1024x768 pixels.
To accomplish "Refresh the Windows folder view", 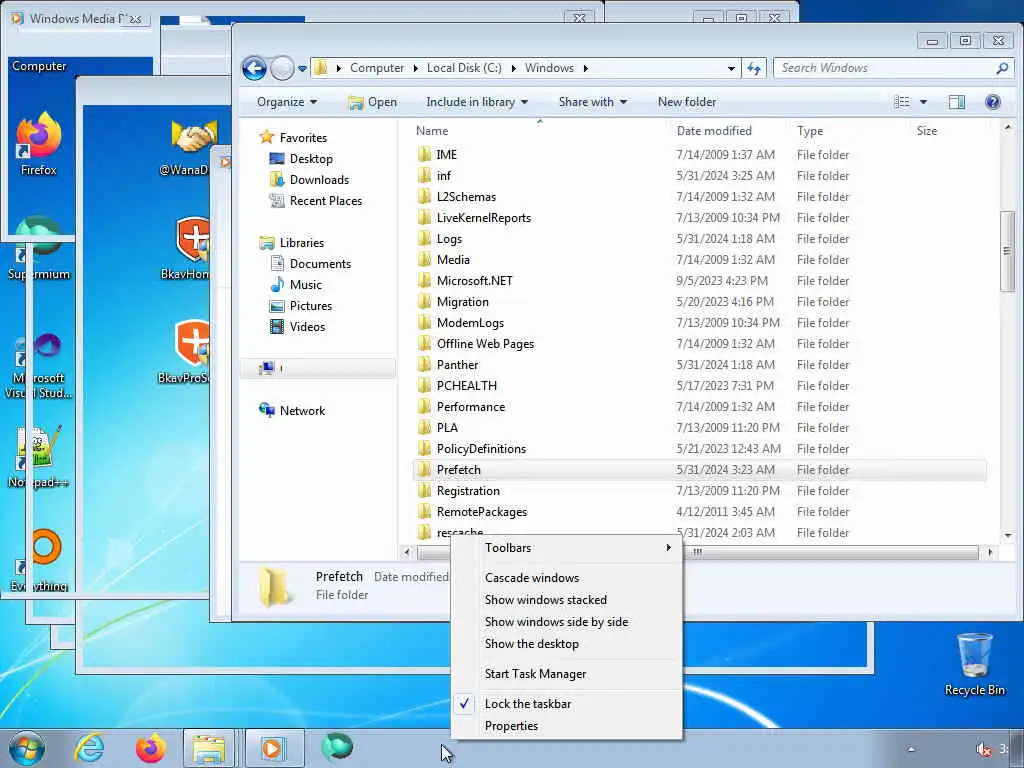I will (754, 68).
